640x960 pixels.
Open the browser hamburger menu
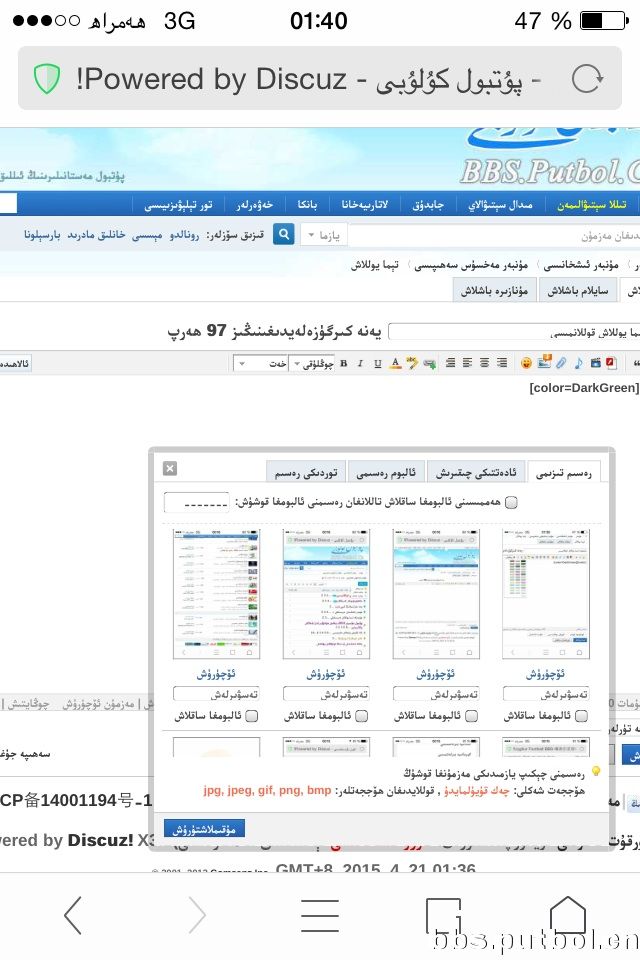[320, 915]
